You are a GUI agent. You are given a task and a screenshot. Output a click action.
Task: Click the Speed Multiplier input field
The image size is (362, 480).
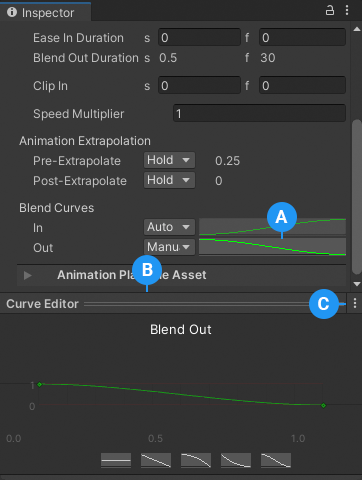pos(259,113)
